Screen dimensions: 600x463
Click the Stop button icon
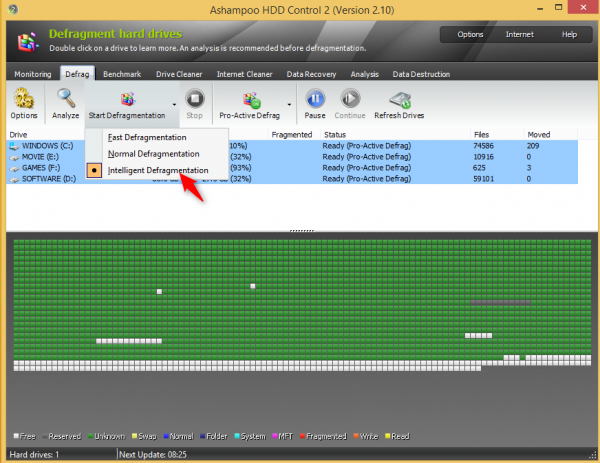[195, 98]
